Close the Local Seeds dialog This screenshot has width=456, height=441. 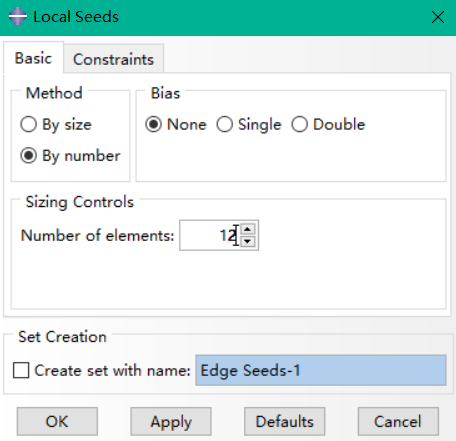coord(438,17)
